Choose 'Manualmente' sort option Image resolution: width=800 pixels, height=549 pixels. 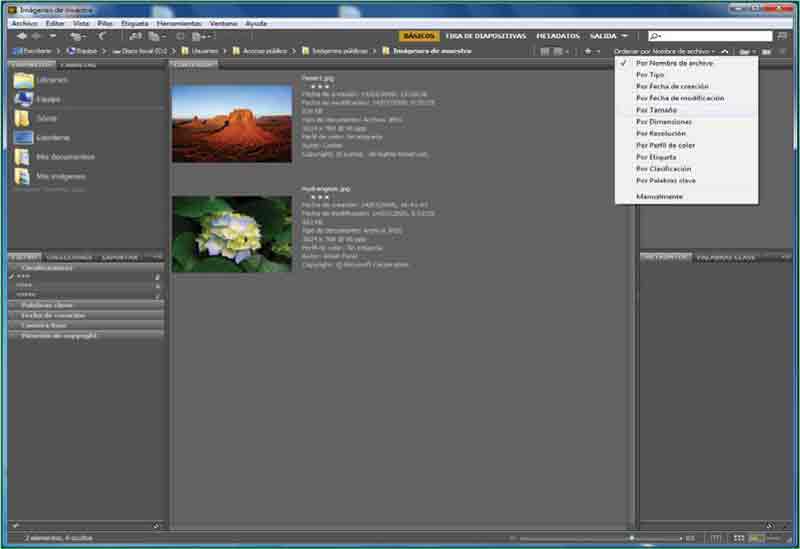pos(659,196)
